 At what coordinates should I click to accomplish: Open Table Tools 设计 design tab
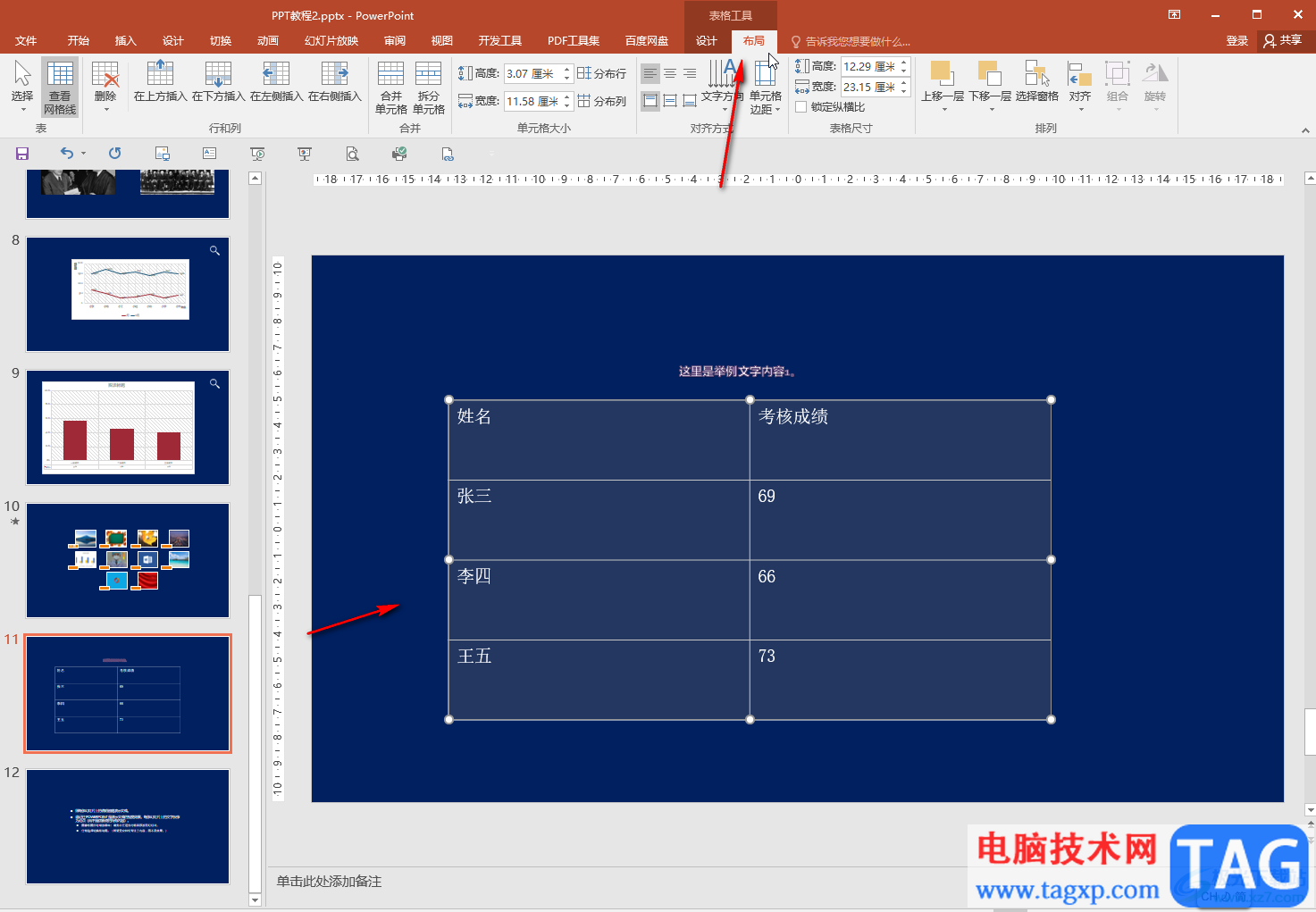(707, 41)
